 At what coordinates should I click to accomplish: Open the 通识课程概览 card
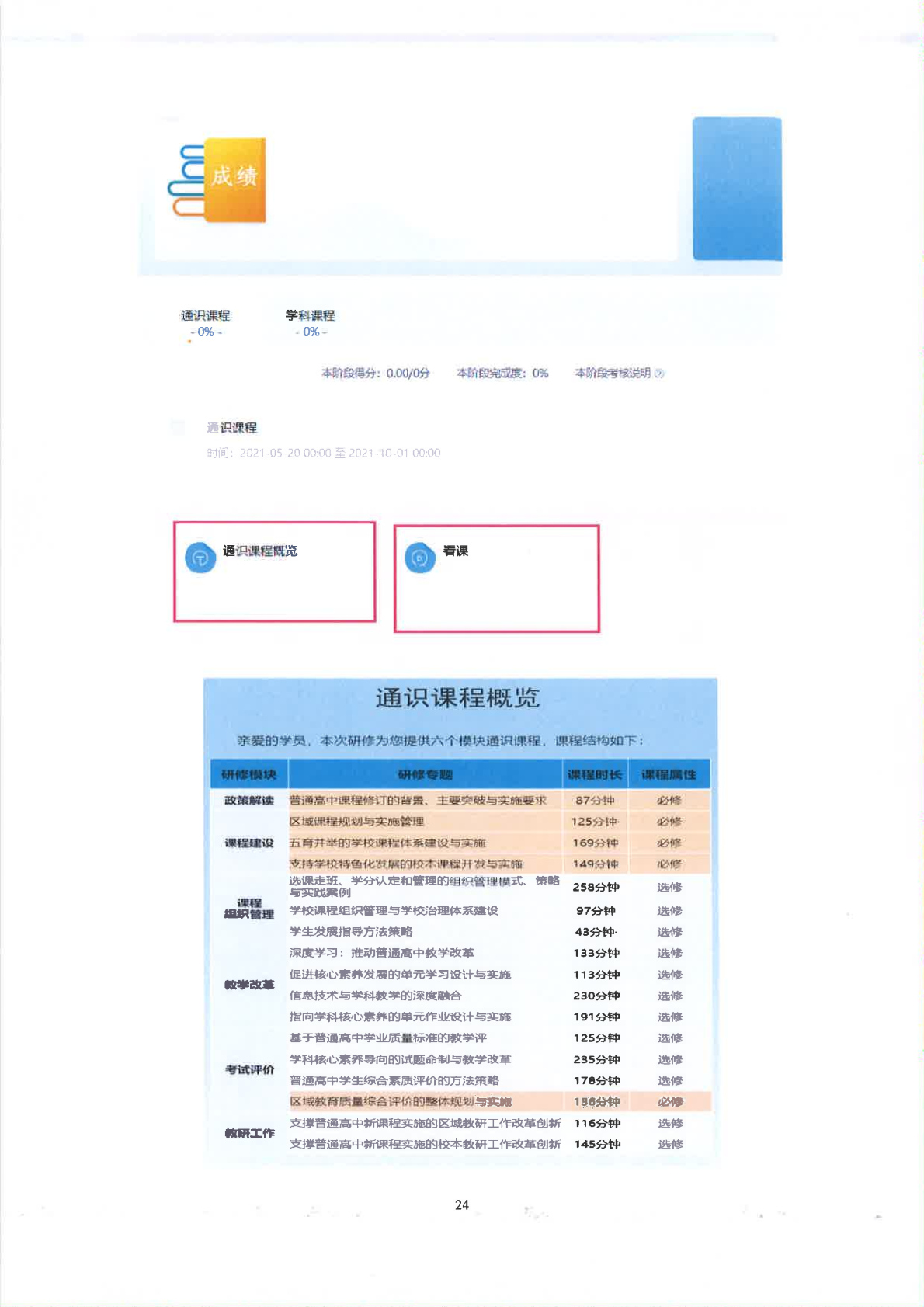275,572
